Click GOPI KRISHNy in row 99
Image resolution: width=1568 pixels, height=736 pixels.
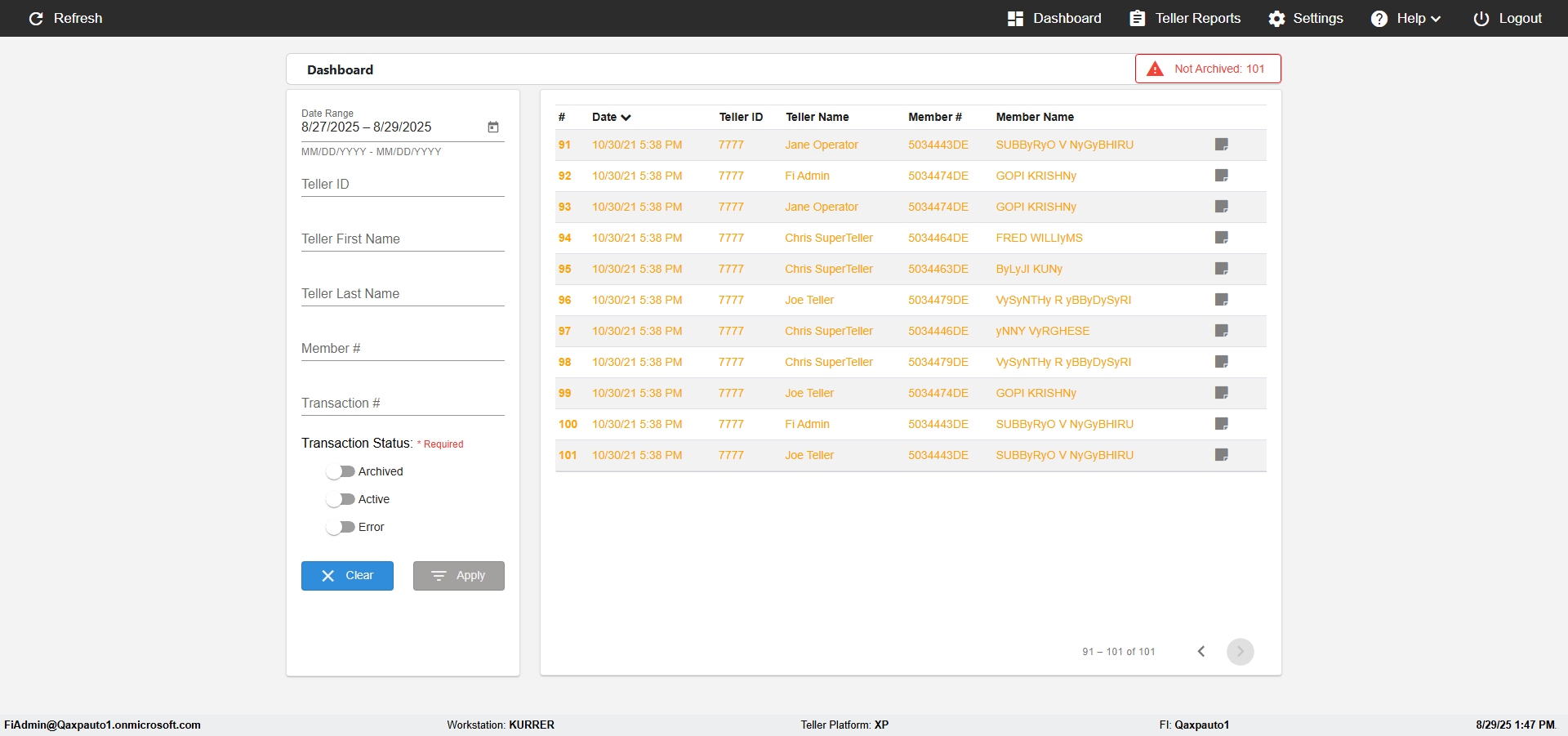(1036, 393)
